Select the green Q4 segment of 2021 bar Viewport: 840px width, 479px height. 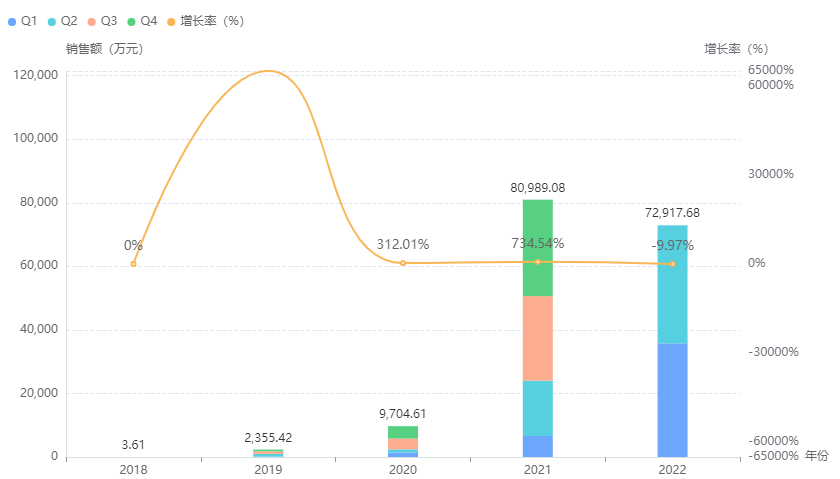pos(538,248)
